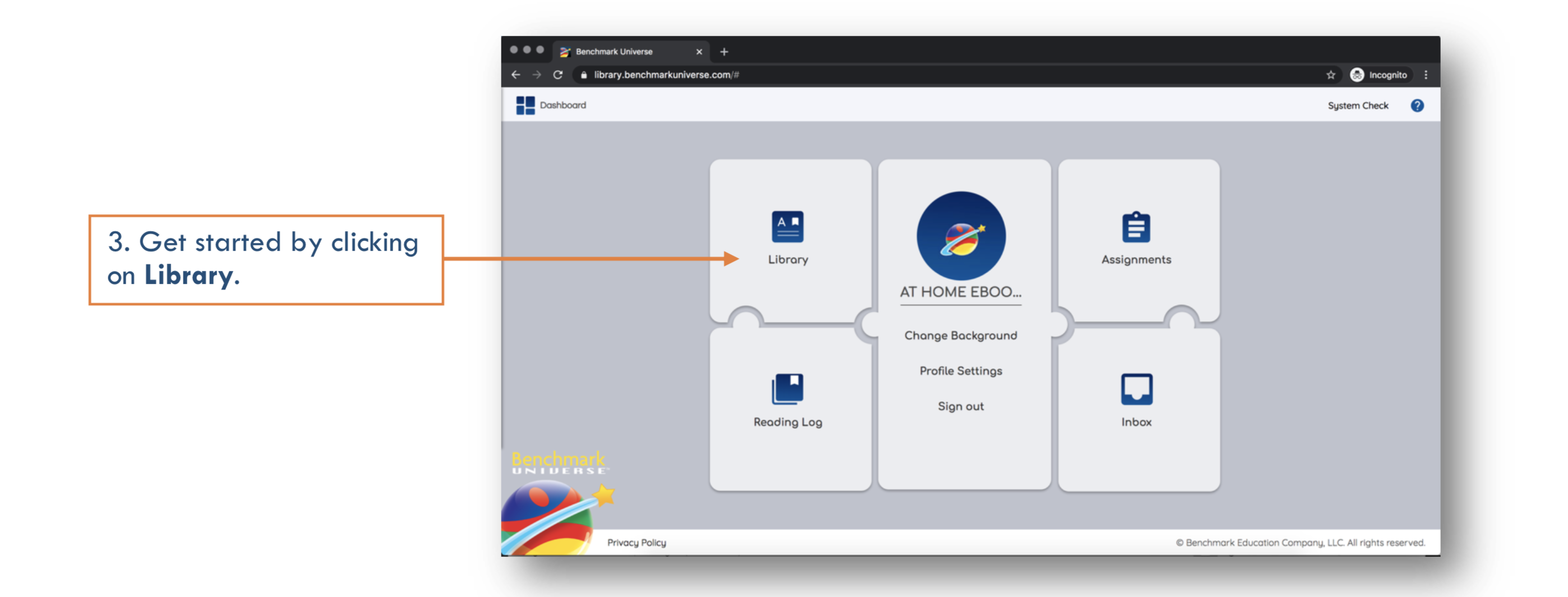Screen dimensions: 1568x597
Task: Open the Chrome three-dot menu
Action: coord(1426,75)
